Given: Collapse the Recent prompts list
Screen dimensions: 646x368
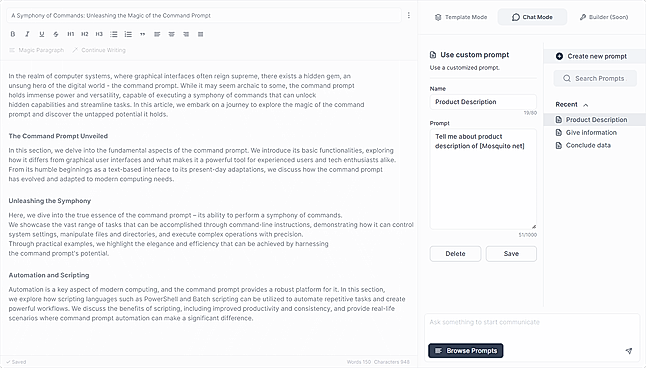Looking at the screenshot, I should tap(585, 105).
